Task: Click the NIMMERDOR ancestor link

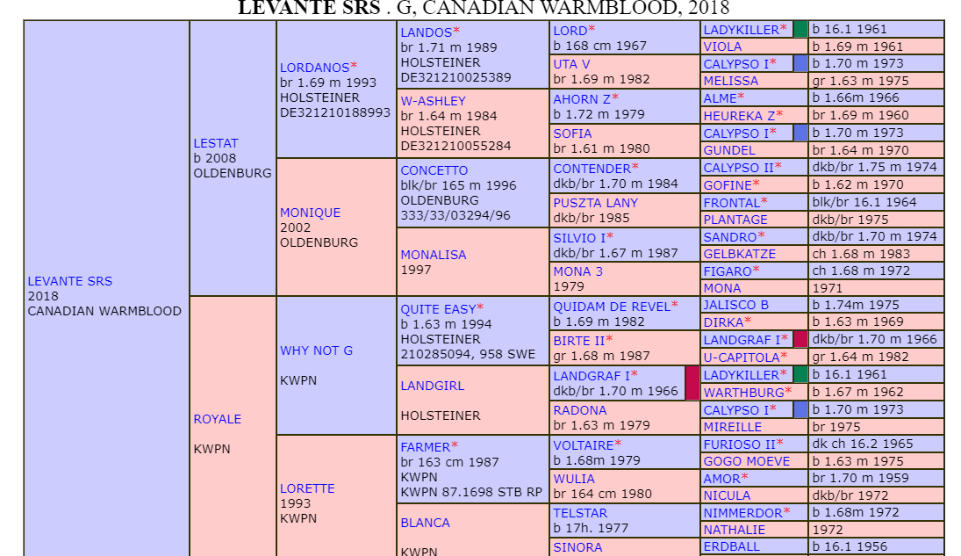Action: 744,513
